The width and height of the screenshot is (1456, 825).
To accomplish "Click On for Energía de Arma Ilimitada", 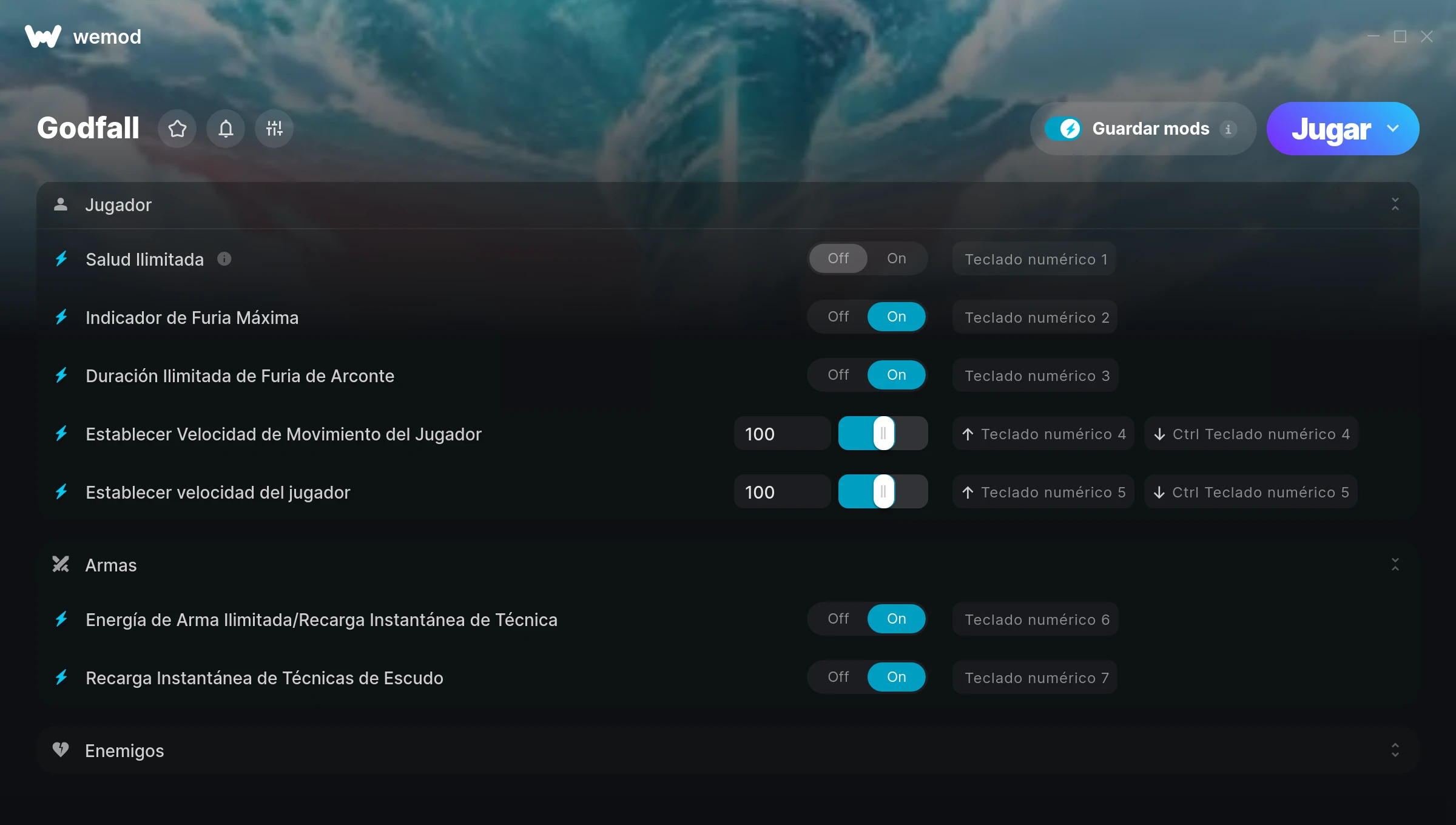I will point(897,619).
